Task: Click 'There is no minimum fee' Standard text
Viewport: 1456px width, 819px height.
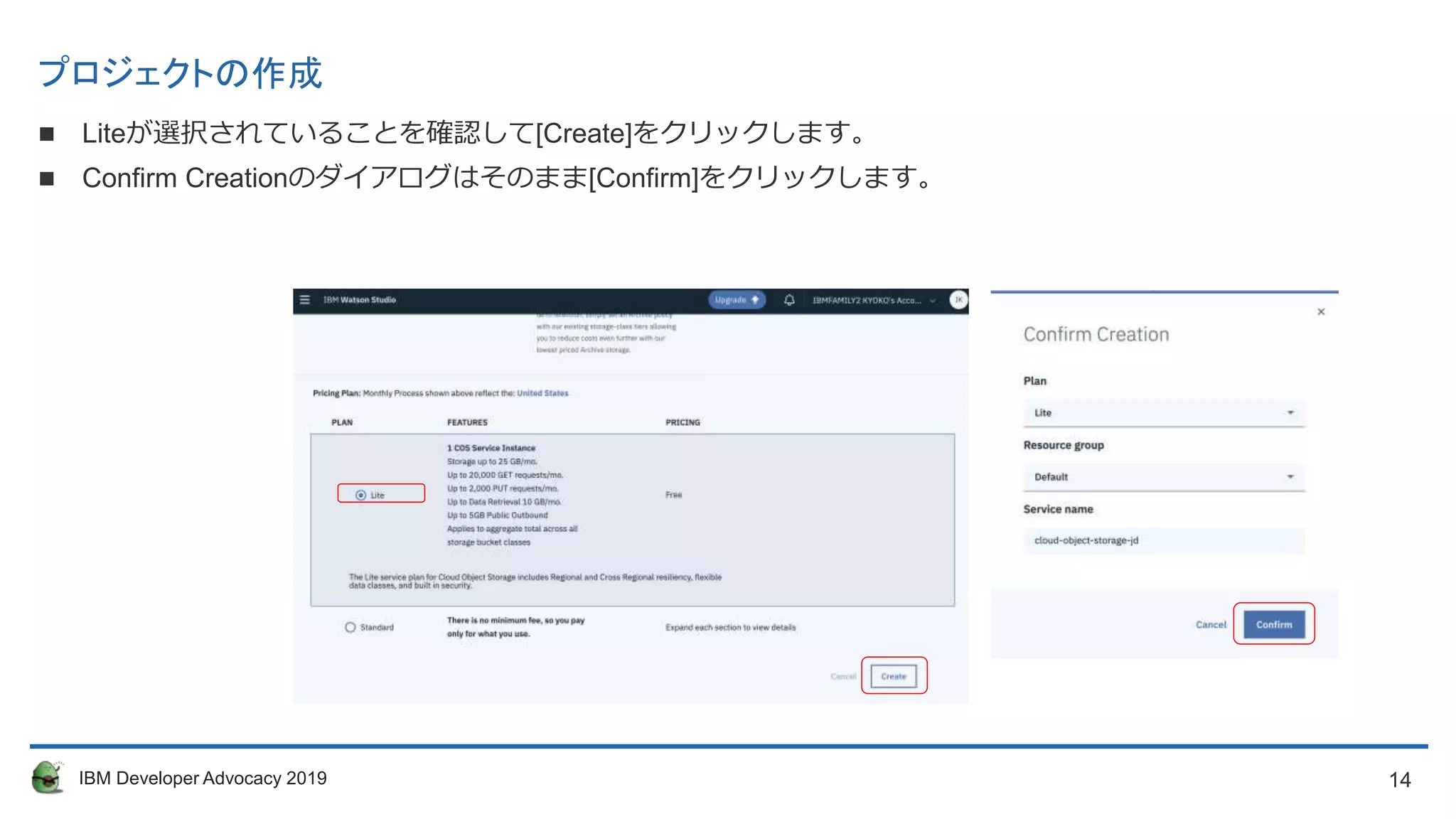Action: click(x=515, y=627)
